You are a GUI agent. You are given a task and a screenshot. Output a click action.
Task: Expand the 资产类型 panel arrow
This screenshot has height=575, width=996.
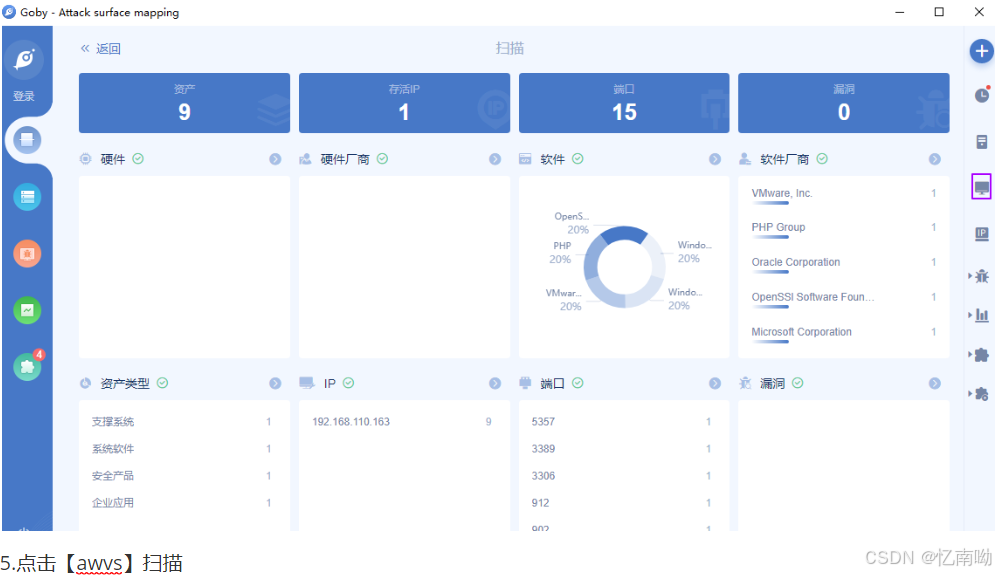pyautogui.click(x=275, y=383)
